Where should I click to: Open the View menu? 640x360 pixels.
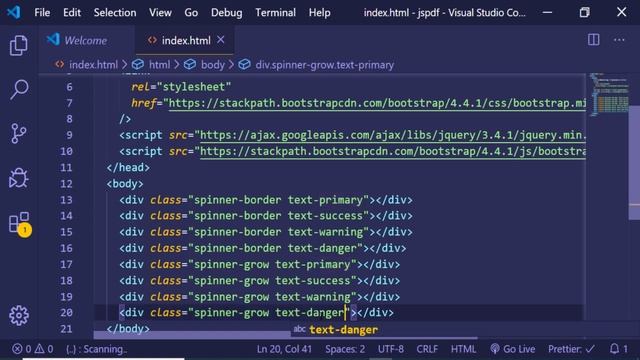coord(160,13)
